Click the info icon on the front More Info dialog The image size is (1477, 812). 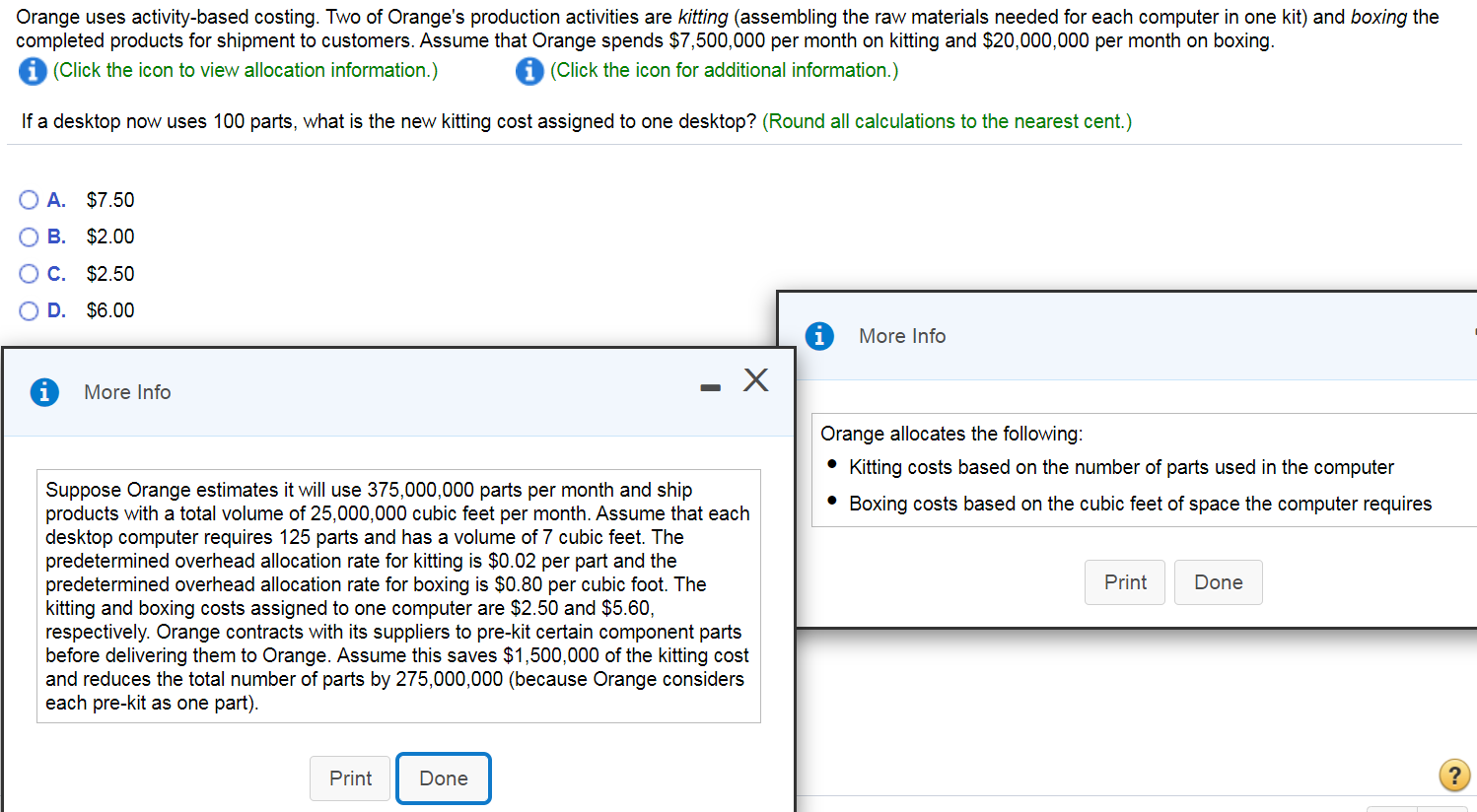pos(44,391)
